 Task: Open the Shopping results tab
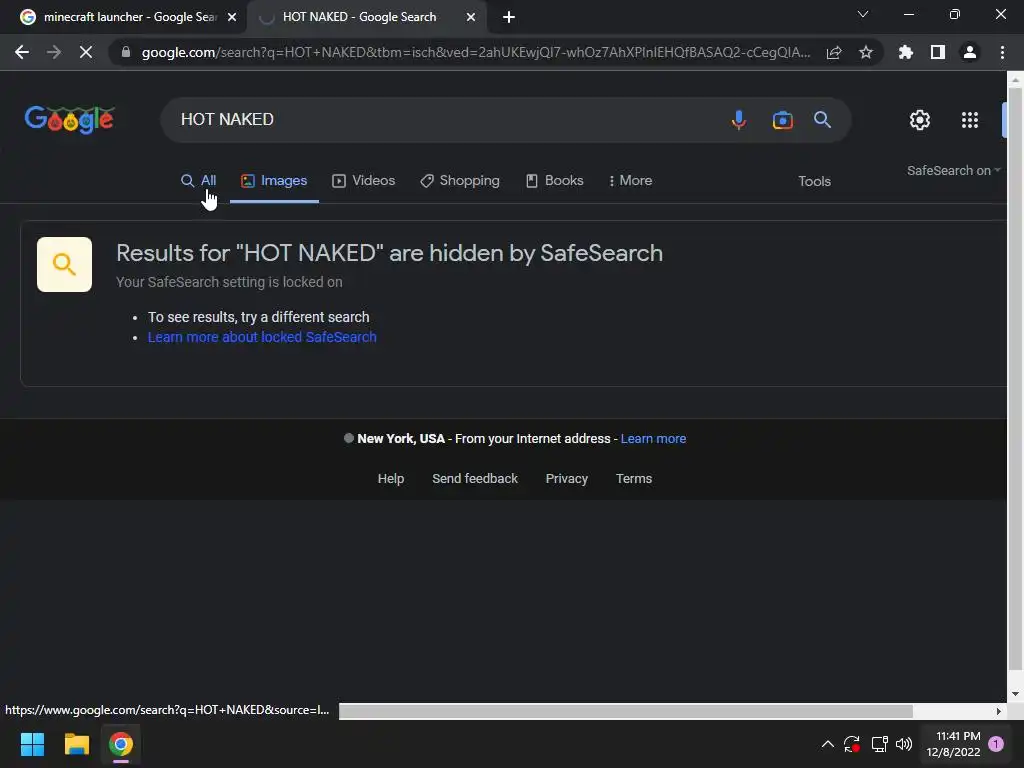tap(460, 181)
